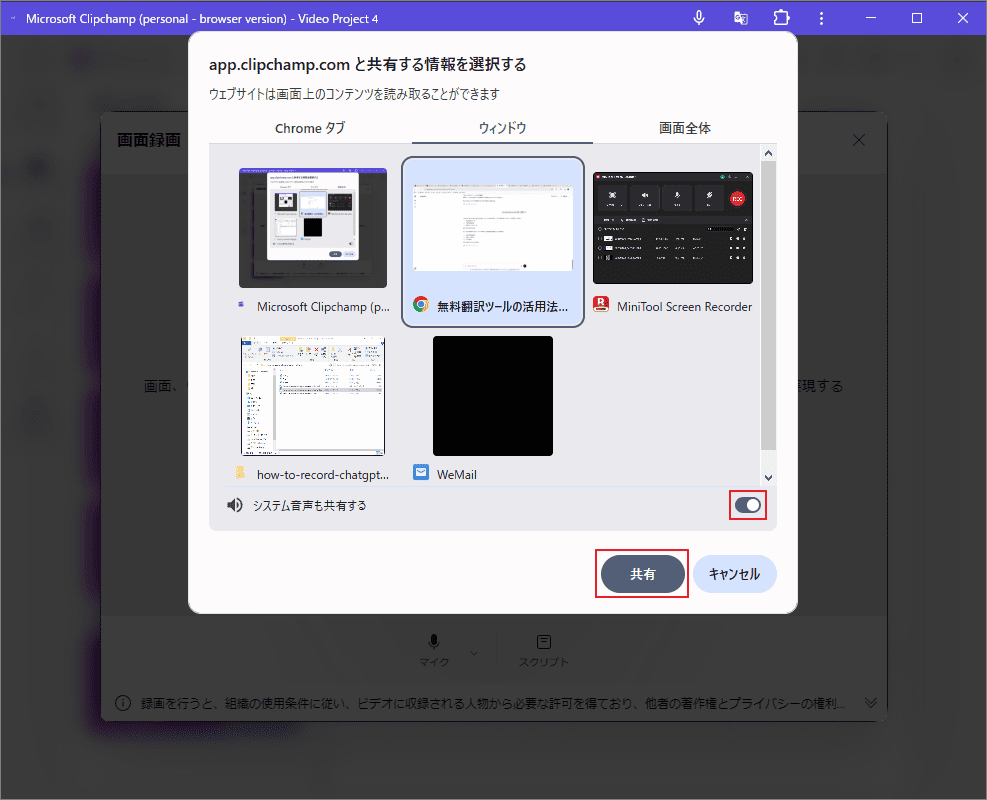This screenshot has height=800, width=987.
Task: Click the スクリプト script icon
Action: (544, 641)
